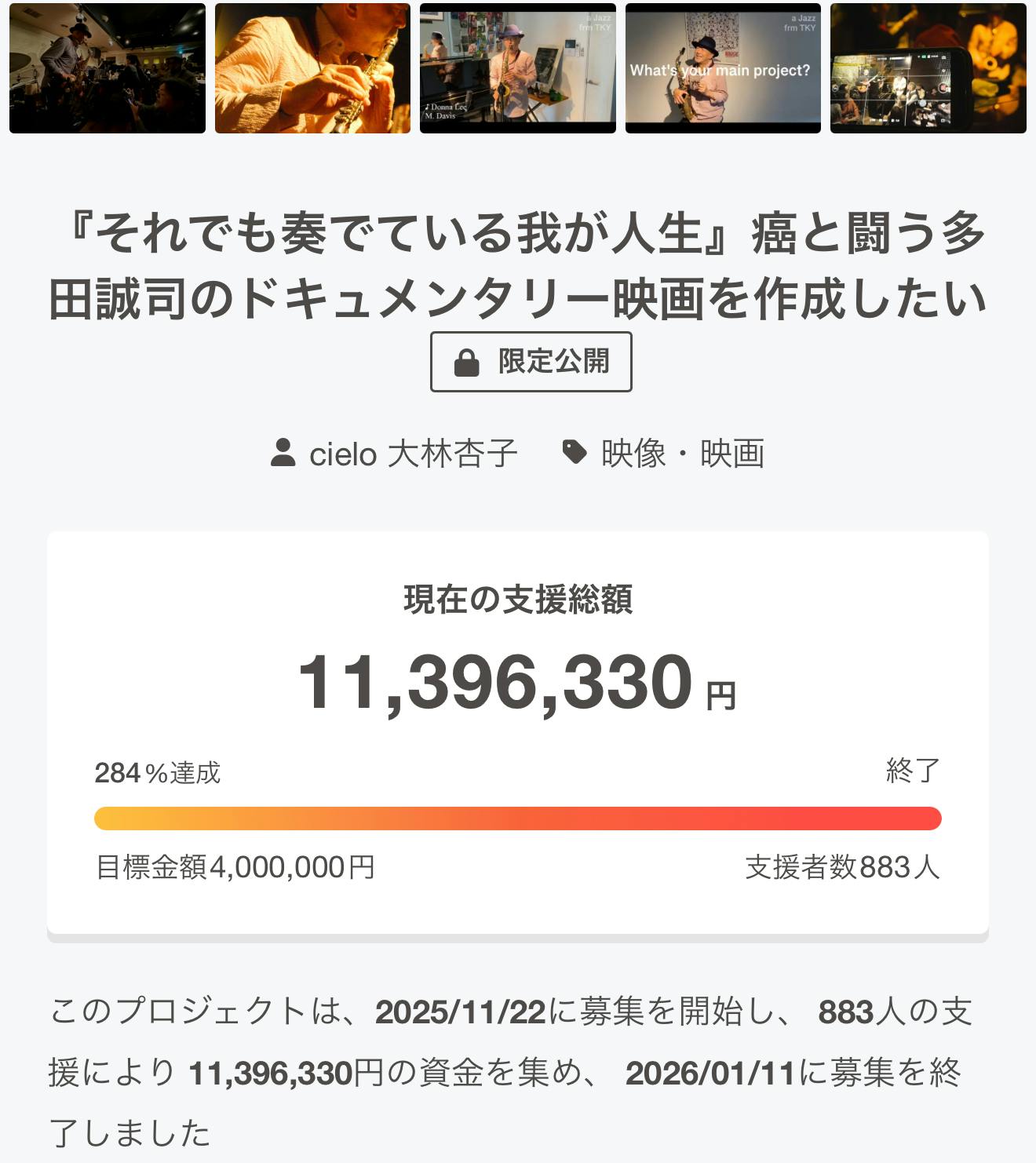Open the Donna Lee video thumbnail
This screenshot has height=1163, width=1036.
[x=518, y=68]
